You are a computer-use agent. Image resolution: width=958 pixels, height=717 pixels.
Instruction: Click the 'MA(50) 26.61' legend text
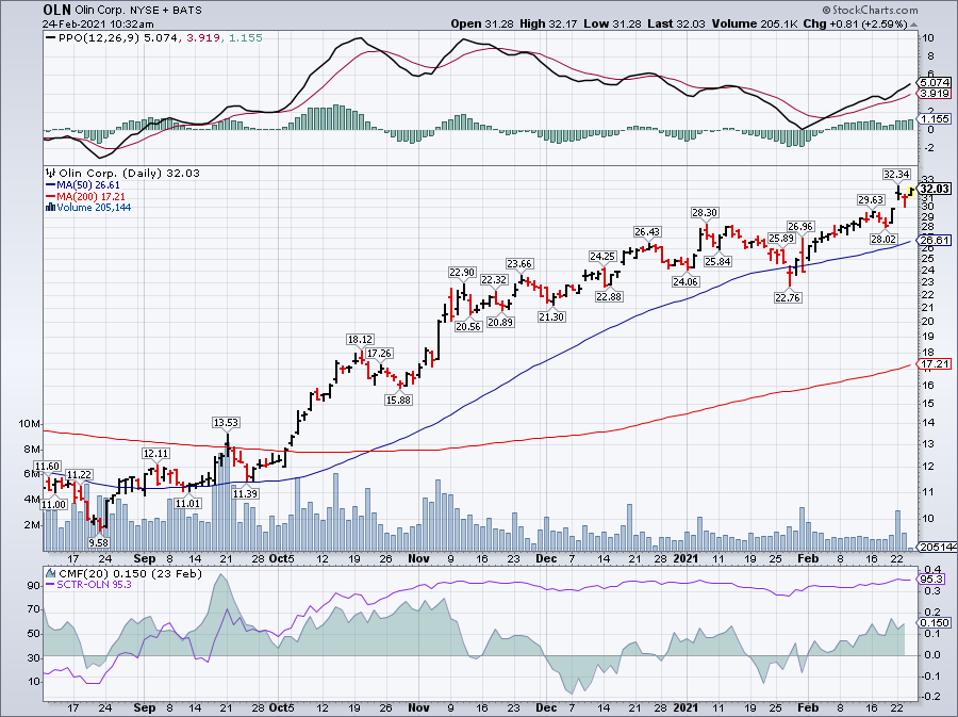pos(89,185)
